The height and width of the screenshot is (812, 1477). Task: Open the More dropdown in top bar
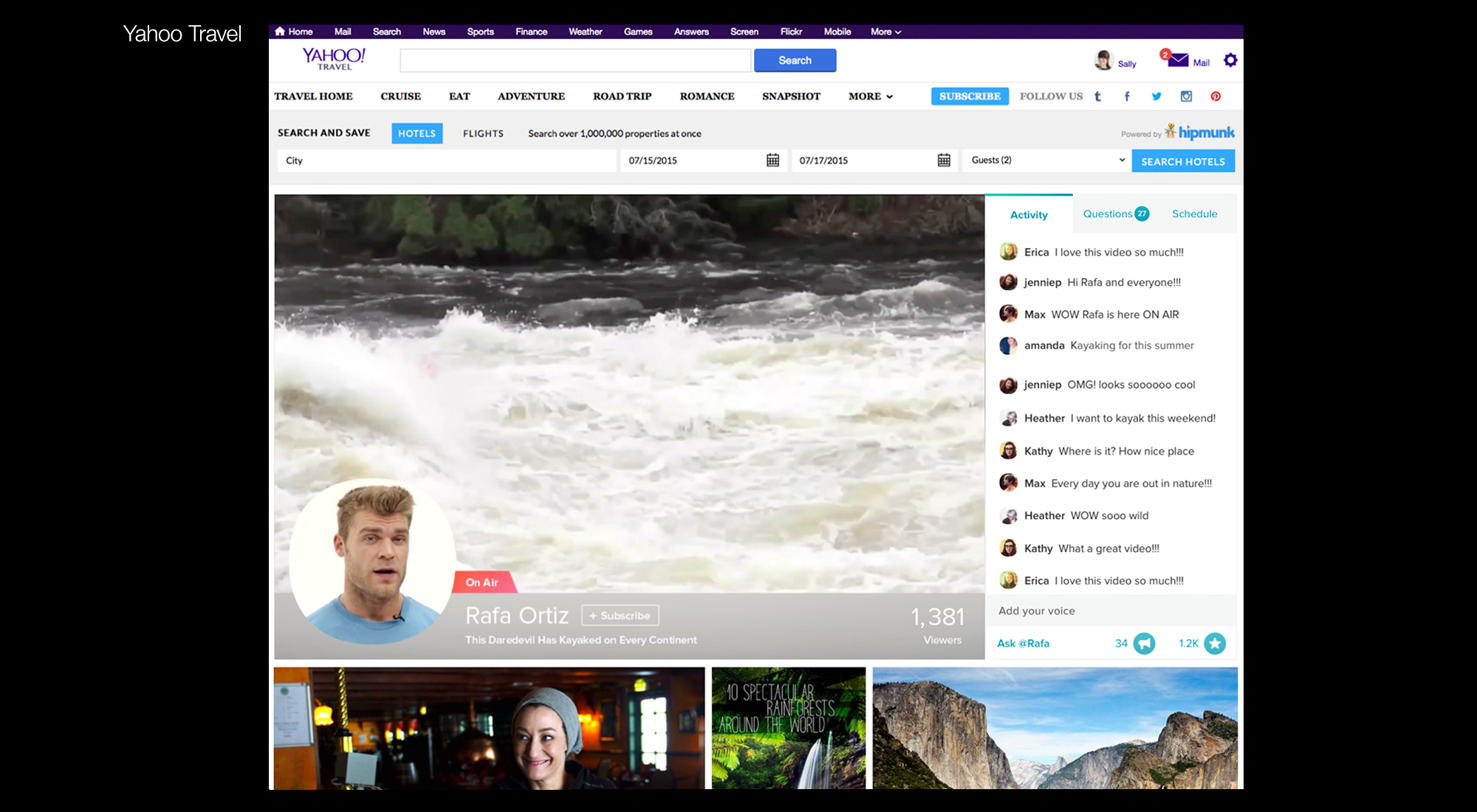[885, 32]
